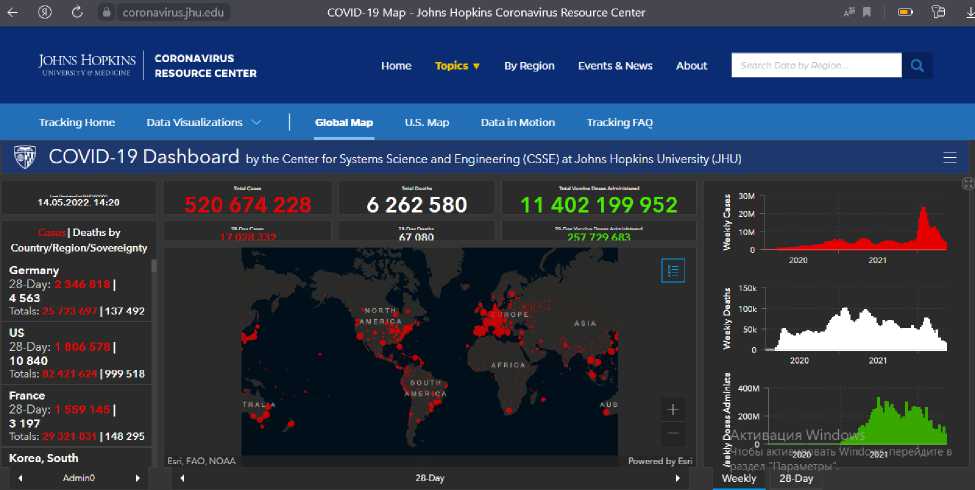Click the browser bookmark icon
This screenshot has height=490, width=975.
click(x=866, y=13)
